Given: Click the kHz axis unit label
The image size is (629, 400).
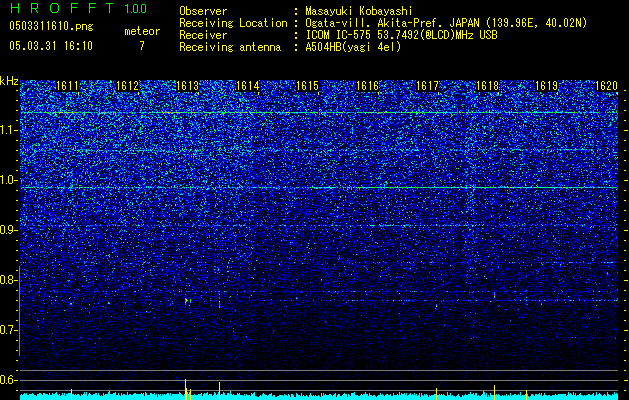Looking at the screenshot, I should (x=9, y=81).
